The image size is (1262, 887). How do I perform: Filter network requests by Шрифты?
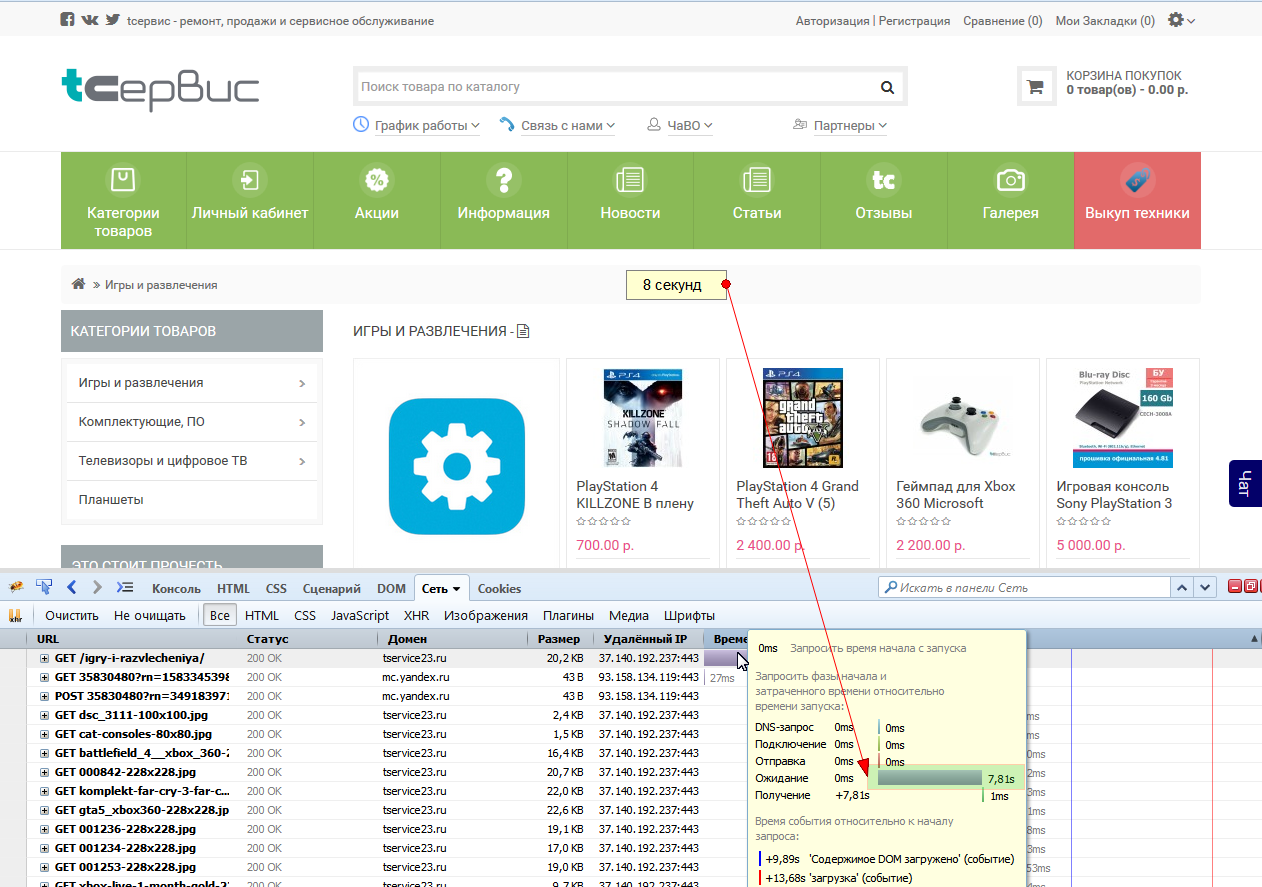click(690, 615)
